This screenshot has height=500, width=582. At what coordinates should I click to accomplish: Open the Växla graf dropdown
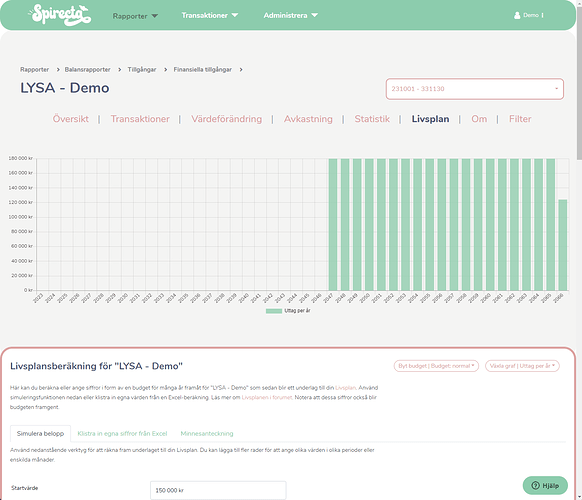coord(522,366)
